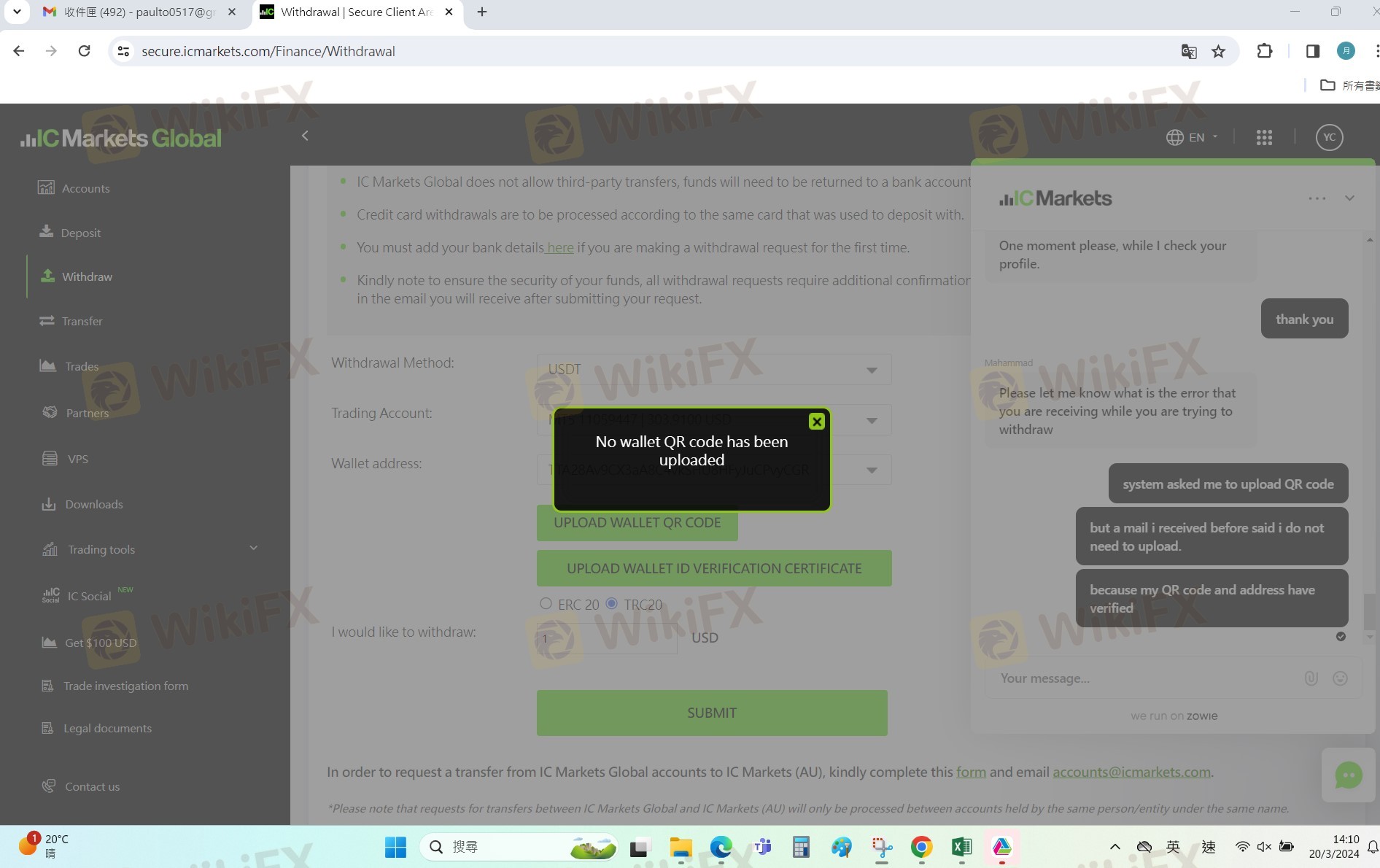
Task: Click the accounts@icmarkets.com email link
Action: (1131, 772)
